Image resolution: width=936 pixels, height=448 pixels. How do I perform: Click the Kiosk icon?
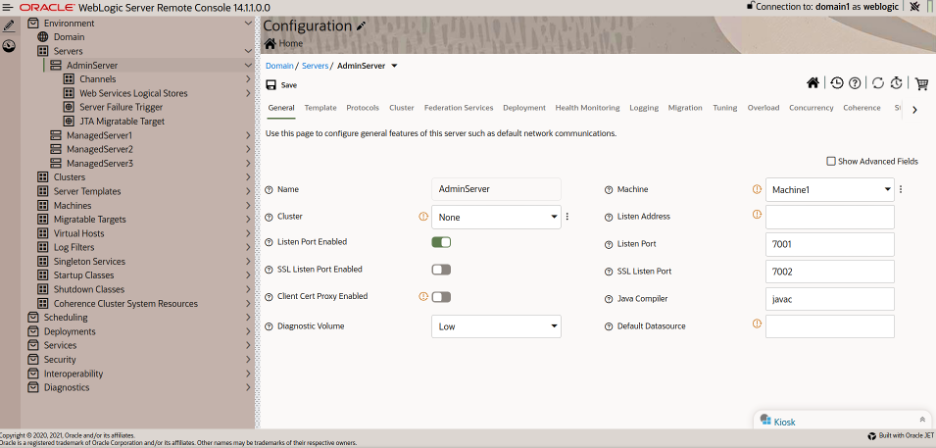(766, 421)
